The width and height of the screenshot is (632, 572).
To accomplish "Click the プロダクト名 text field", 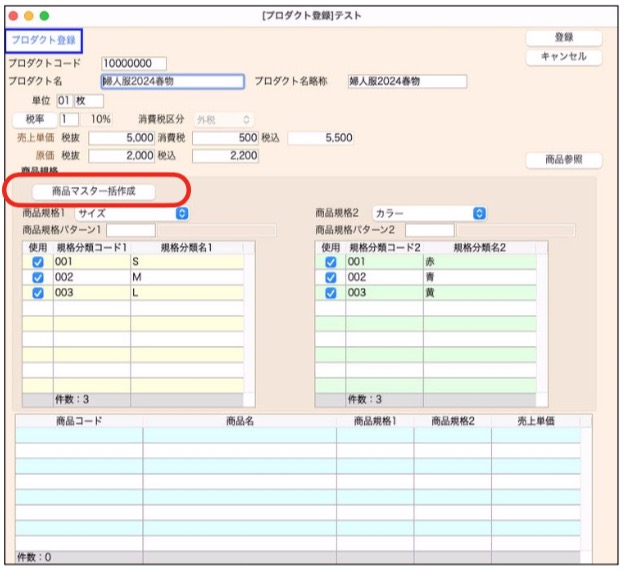I will [172, 82].
